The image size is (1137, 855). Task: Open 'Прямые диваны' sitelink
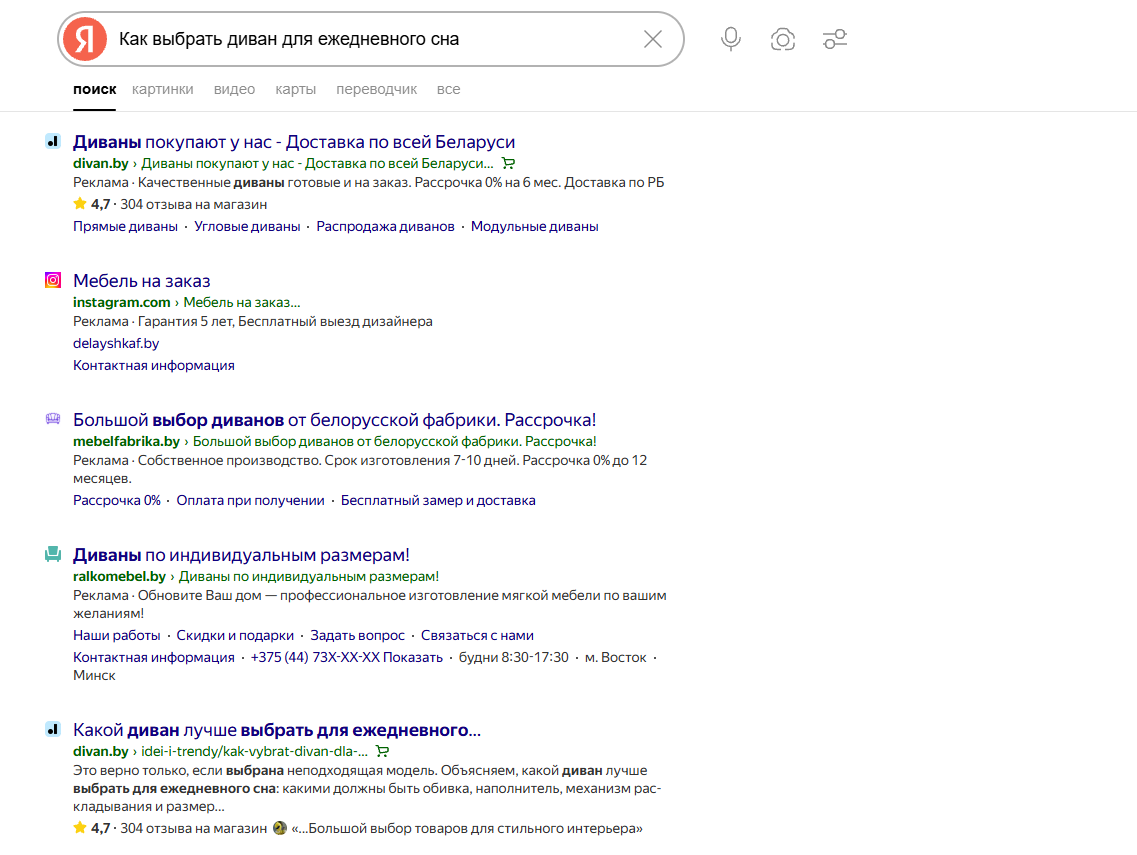125,226
